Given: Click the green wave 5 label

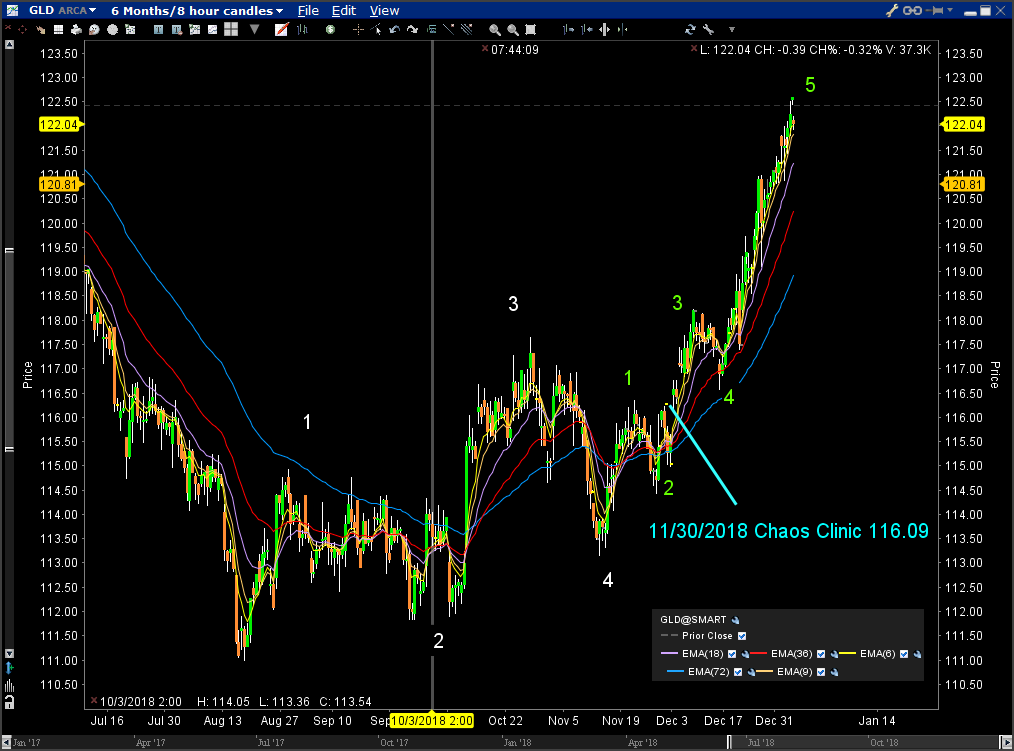Looking at the screenshot, I should click(810, 85).
